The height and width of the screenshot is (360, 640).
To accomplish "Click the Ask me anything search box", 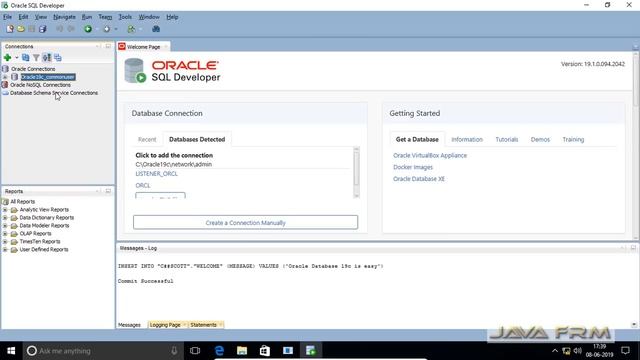I will (102, 351).
